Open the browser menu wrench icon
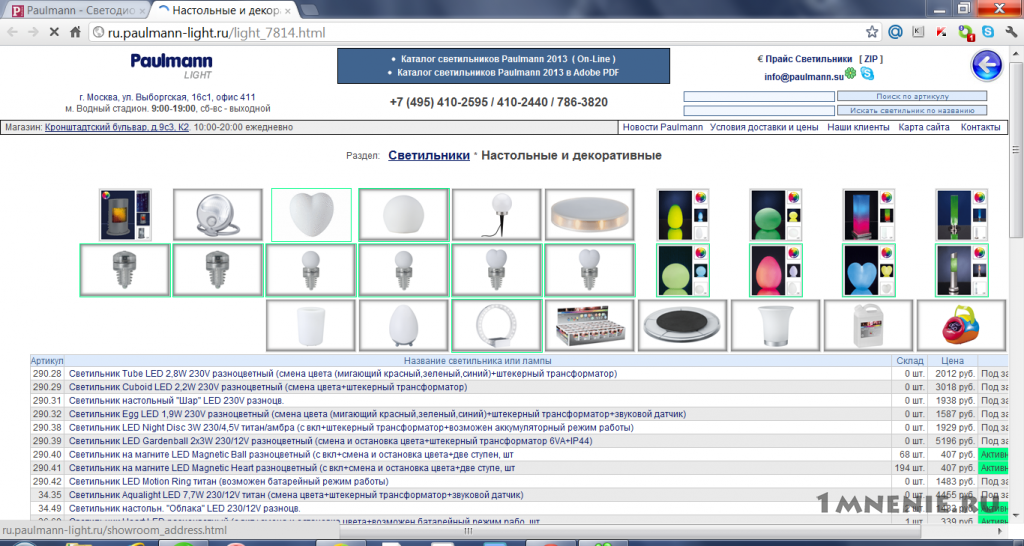The width and height of the screenshot is (1024, 546). [x=1012, y=31]
